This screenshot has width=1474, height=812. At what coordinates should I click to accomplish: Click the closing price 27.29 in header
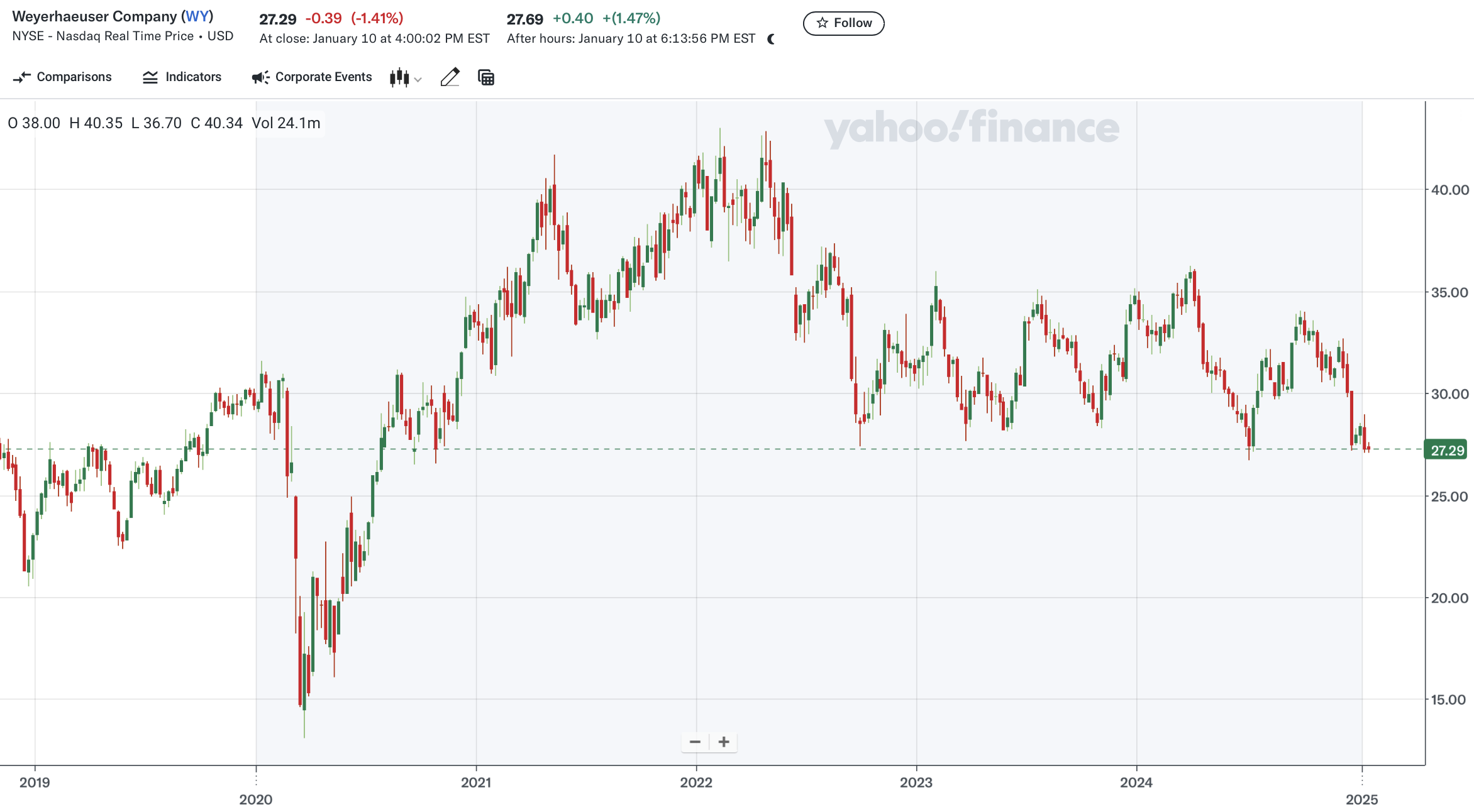tap(278, 19)
